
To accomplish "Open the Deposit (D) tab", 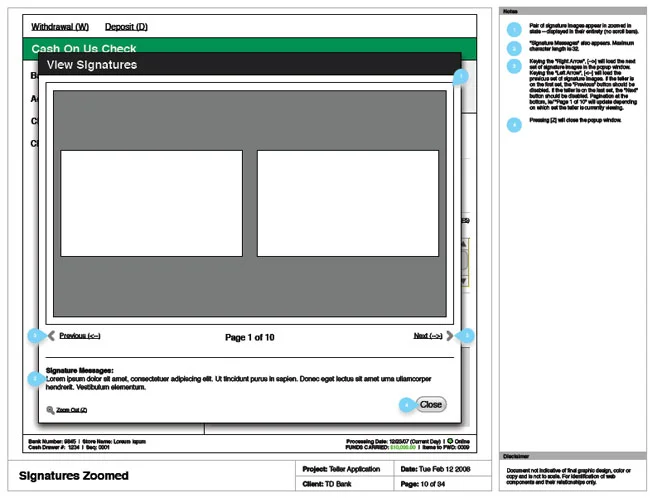I will pos(126,27).
